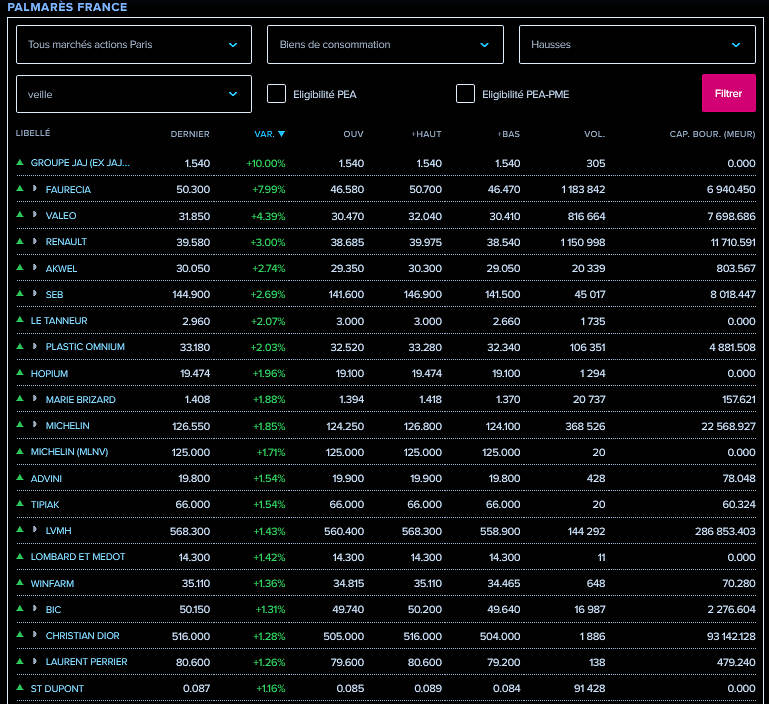Open the FAURECIA stock link
The height and width of the screenshot is (704, 769).
point(68,189)
